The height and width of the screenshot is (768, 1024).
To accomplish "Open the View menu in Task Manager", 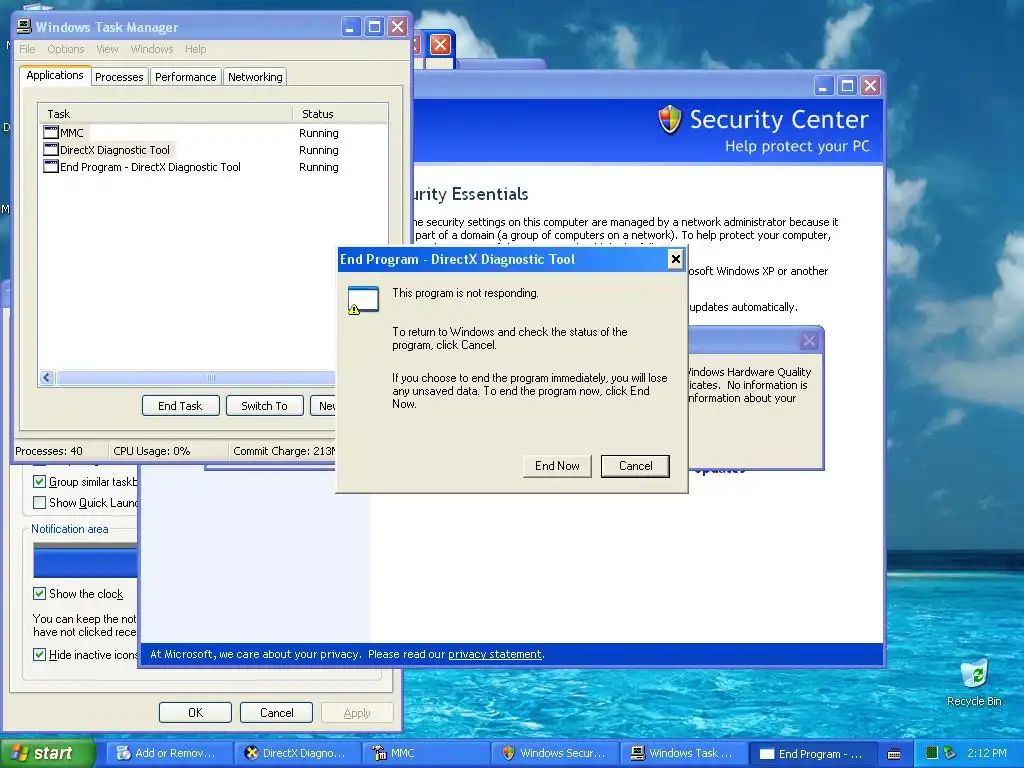I will 107,49.
